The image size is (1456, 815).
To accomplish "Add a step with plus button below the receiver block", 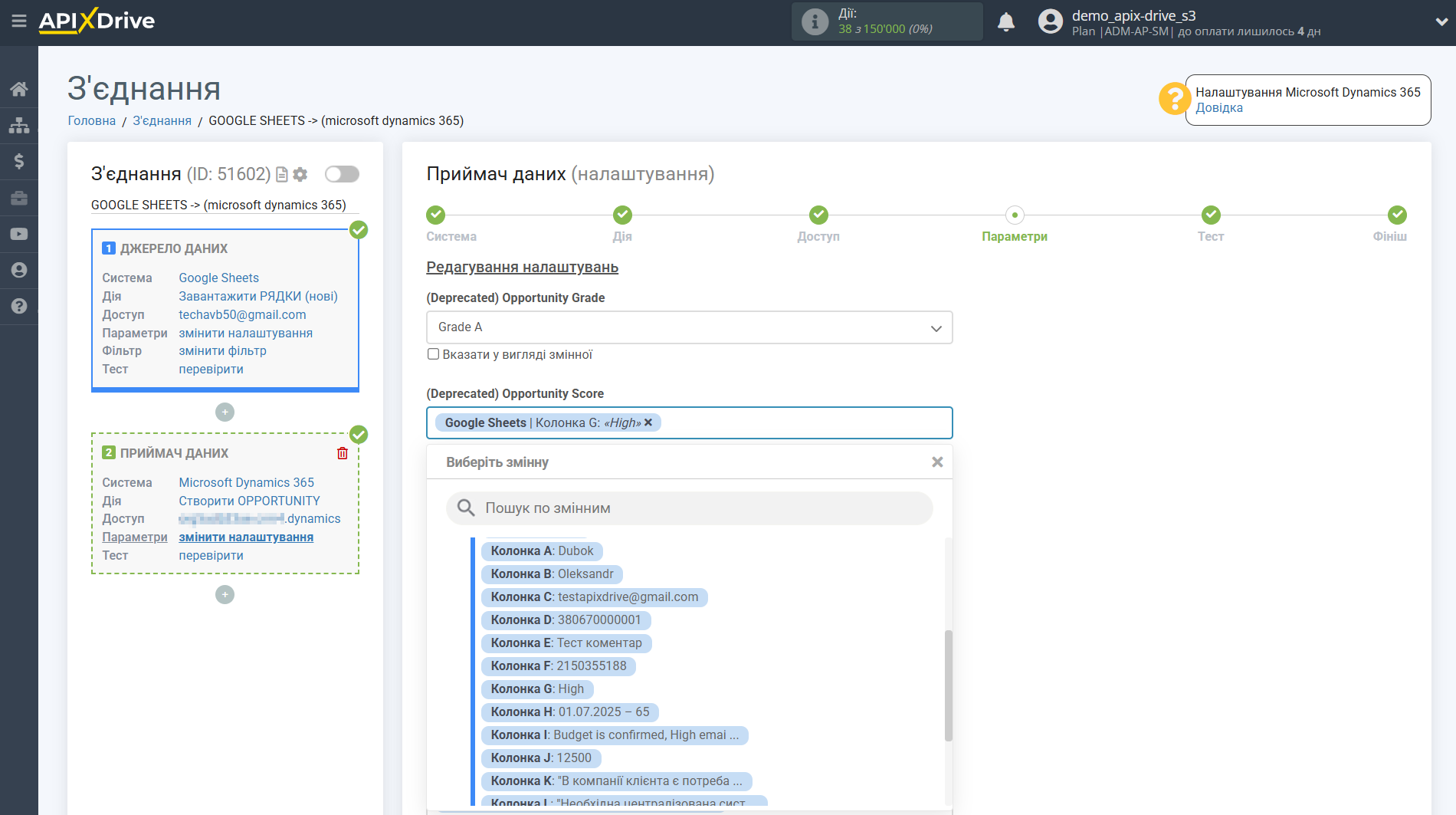I will [225, 595].
